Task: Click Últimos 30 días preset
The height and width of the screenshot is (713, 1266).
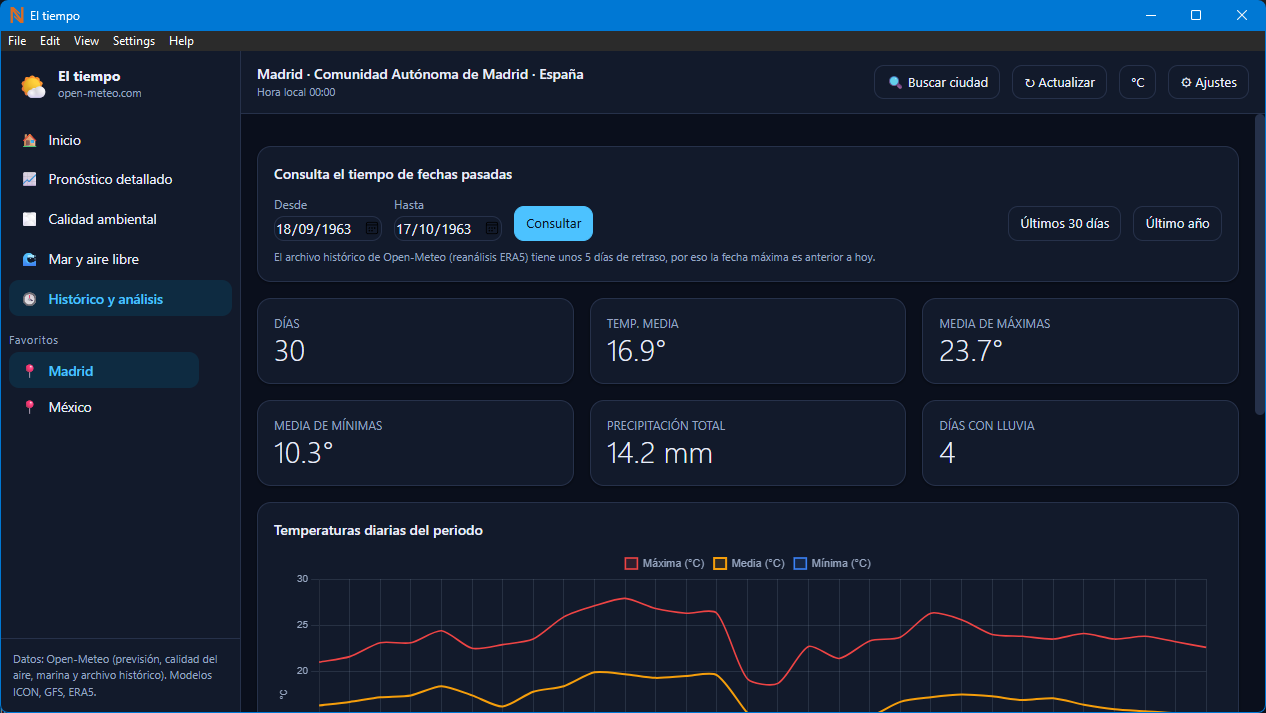Action: (1065, 224)
